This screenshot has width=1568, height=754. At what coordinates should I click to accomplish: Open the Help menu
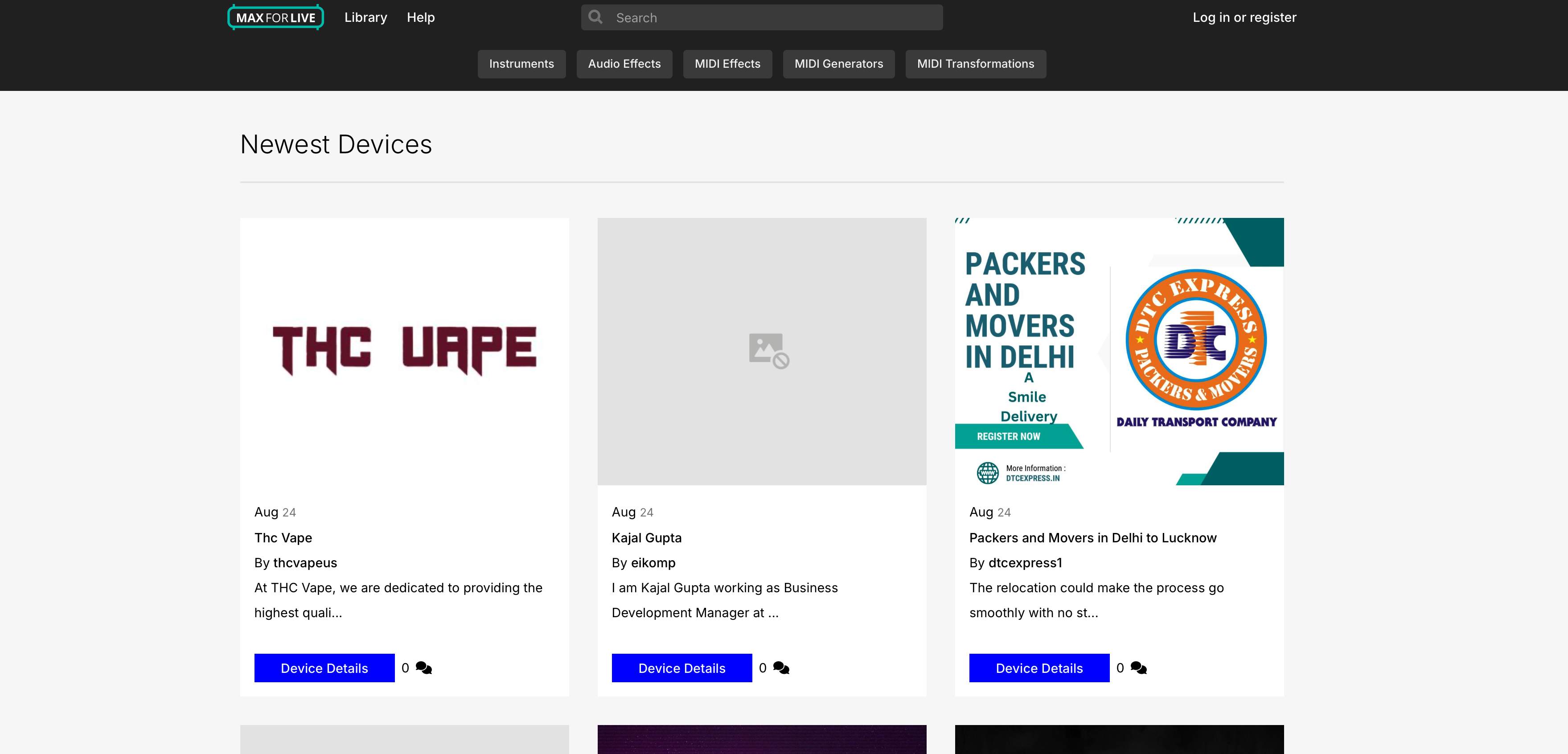point(421,17)
